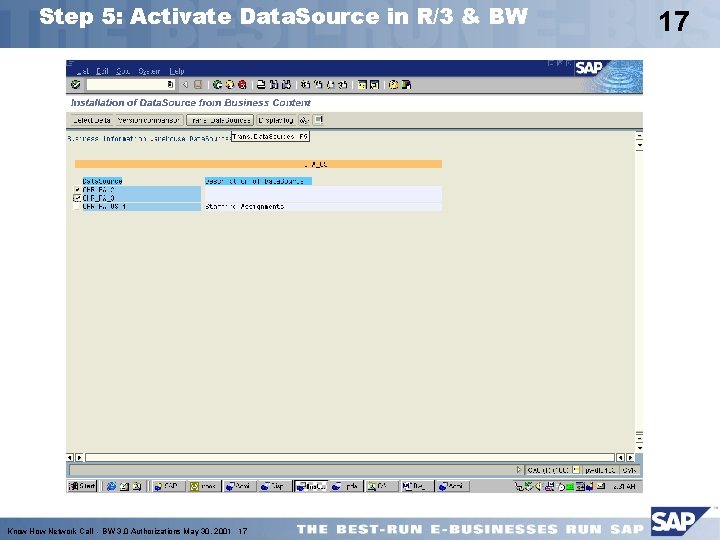The image size is (720, 540).
Task: Click the DataSource column header
Action: 102,181
